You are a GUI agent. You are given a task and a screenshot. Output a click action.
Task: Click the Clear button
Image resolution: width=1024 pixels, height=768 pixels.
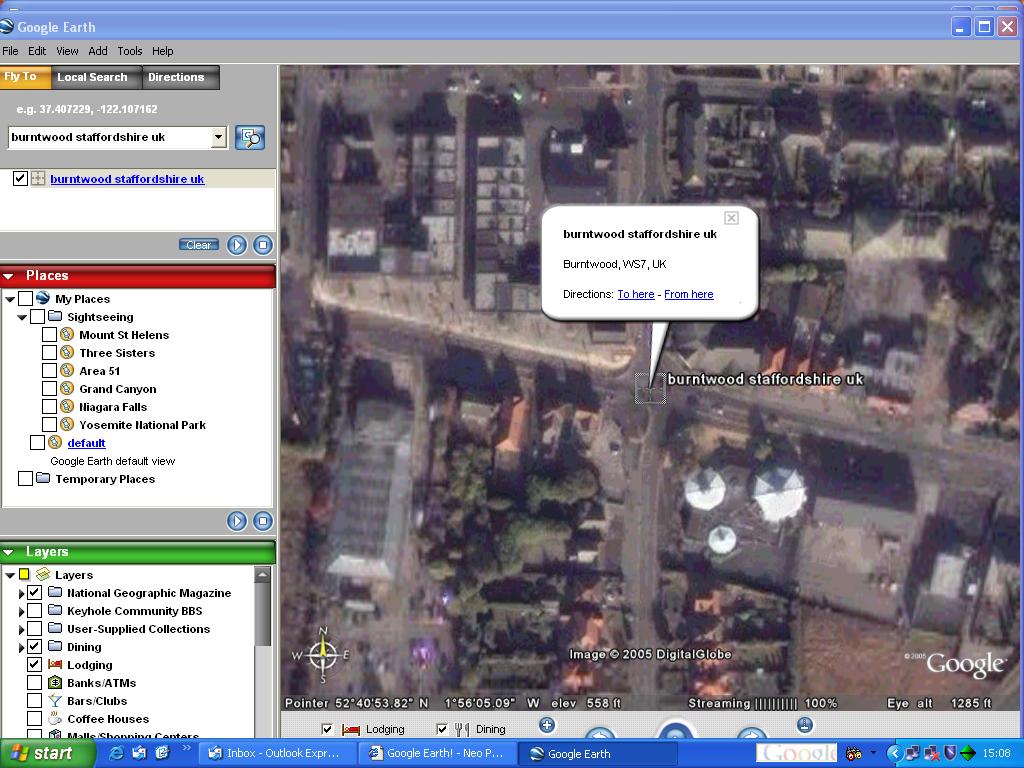click(199, 245)
